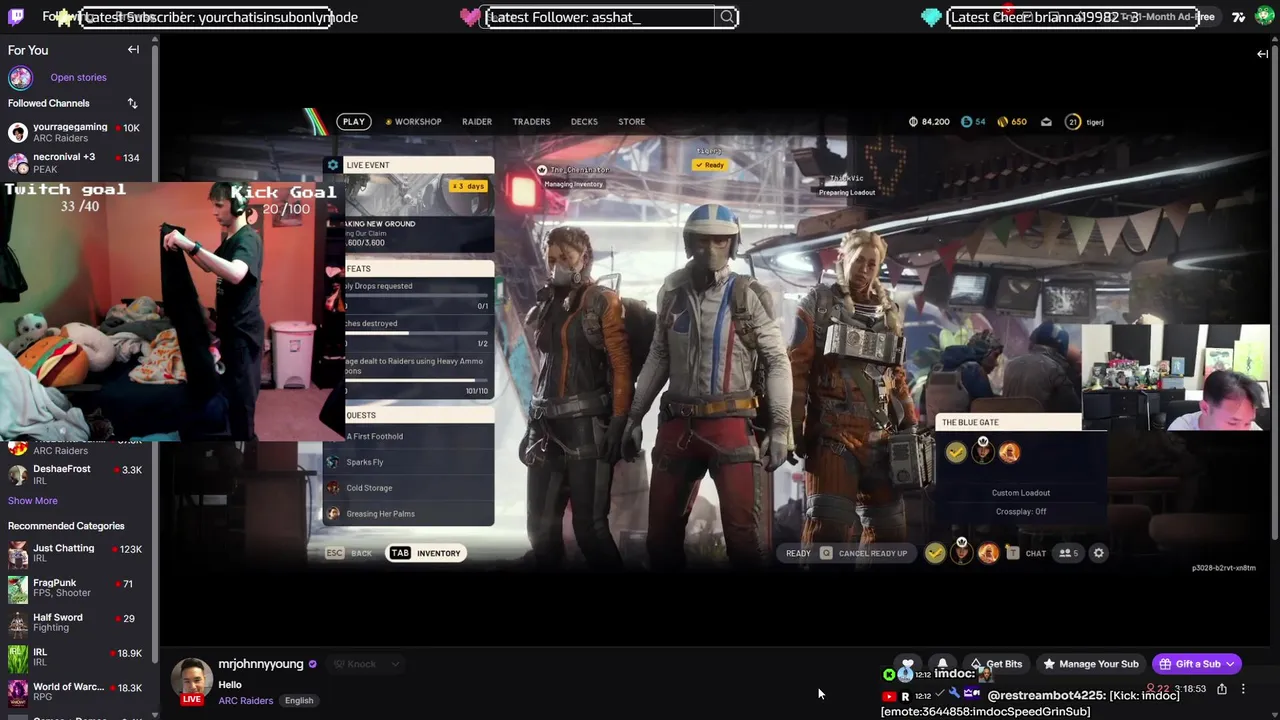This screenshot has width=1280, height=720.
Task: Click the orange squadmate avatar in bottom bar
Action: tap(988, 553)
